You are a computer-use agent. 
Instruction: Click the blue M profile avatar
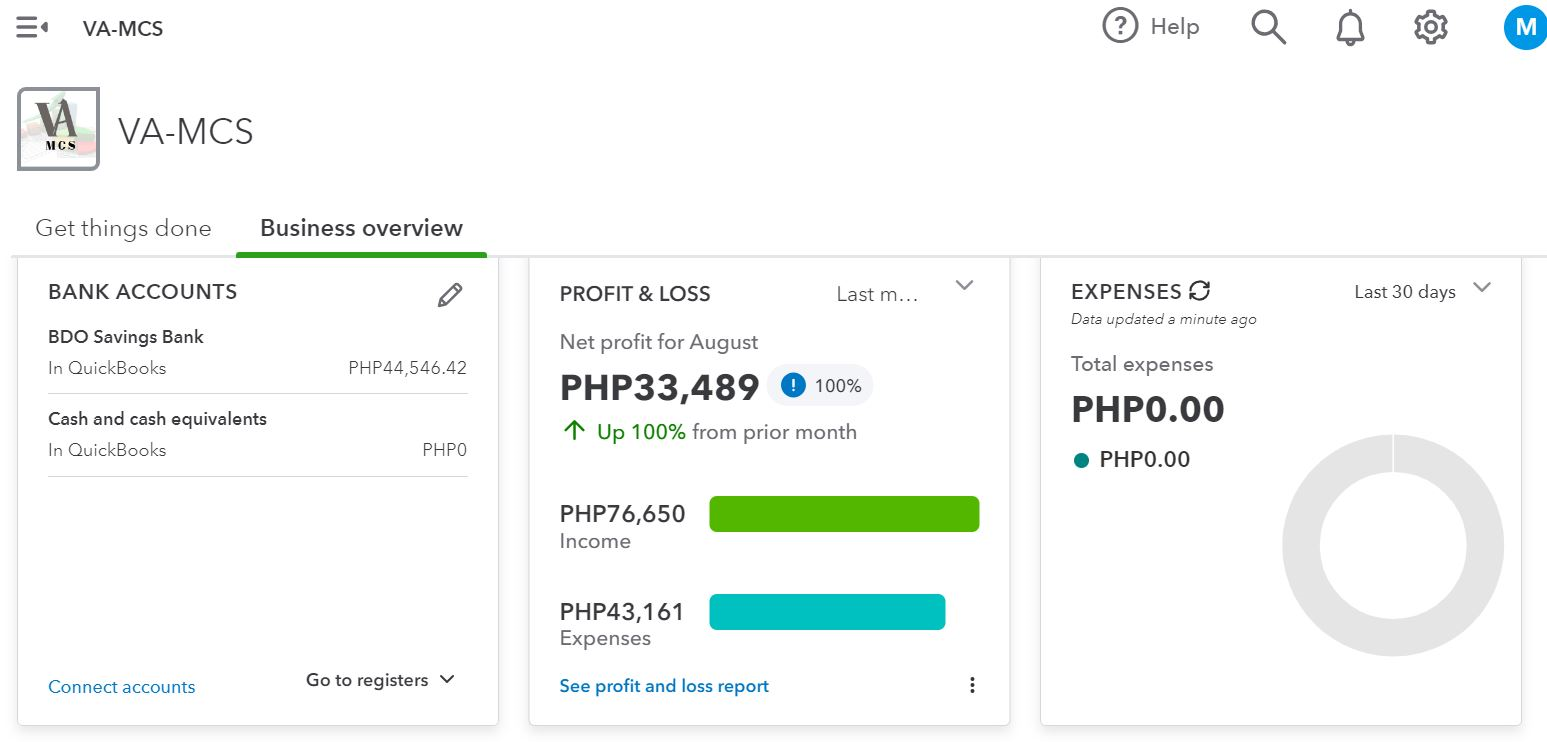(1524, 27)
